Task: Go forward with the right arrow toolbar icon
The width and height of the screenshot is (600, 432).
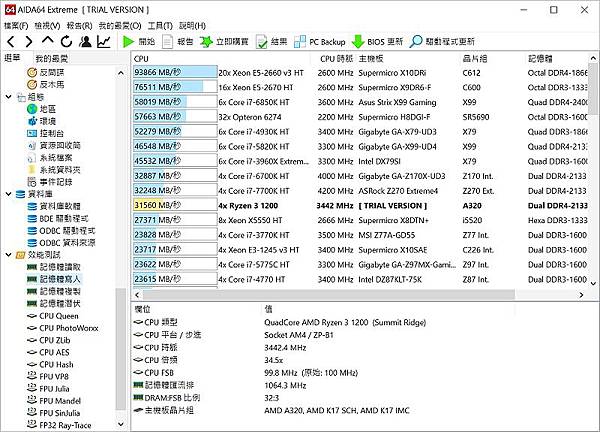Action: pos(29,41)
